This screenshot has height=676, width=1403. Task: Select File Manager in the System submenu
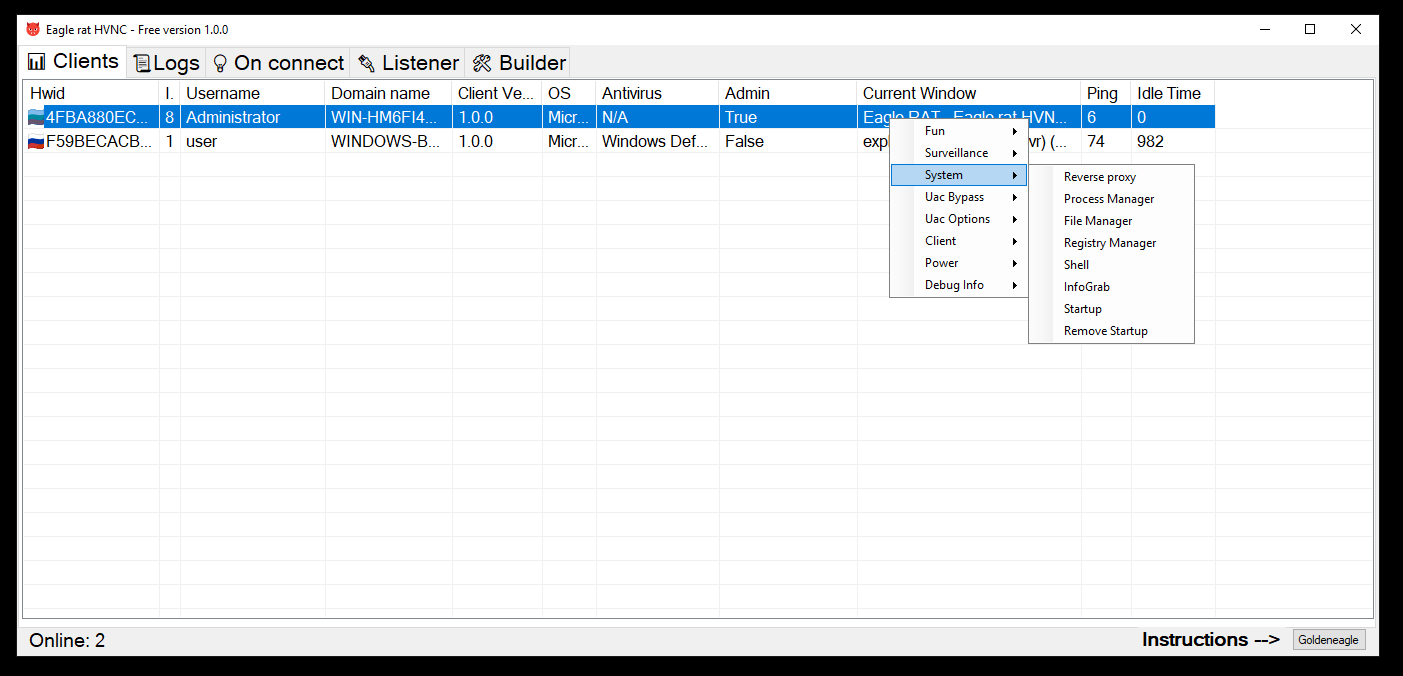point(1098,221)
